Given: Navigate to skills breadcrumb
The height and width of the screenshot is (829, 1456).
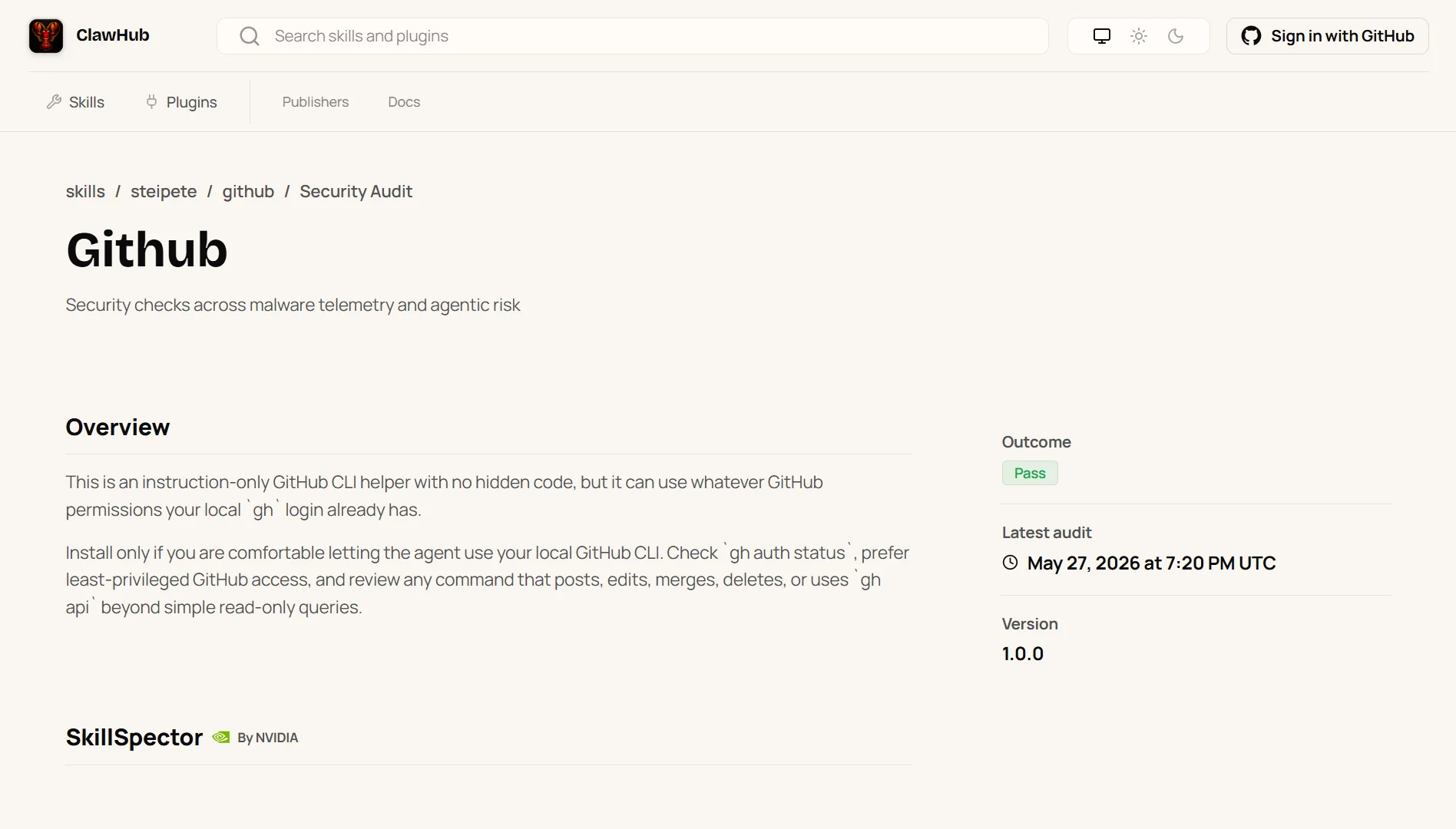Looking at the screenshot, I should point(85,191).
